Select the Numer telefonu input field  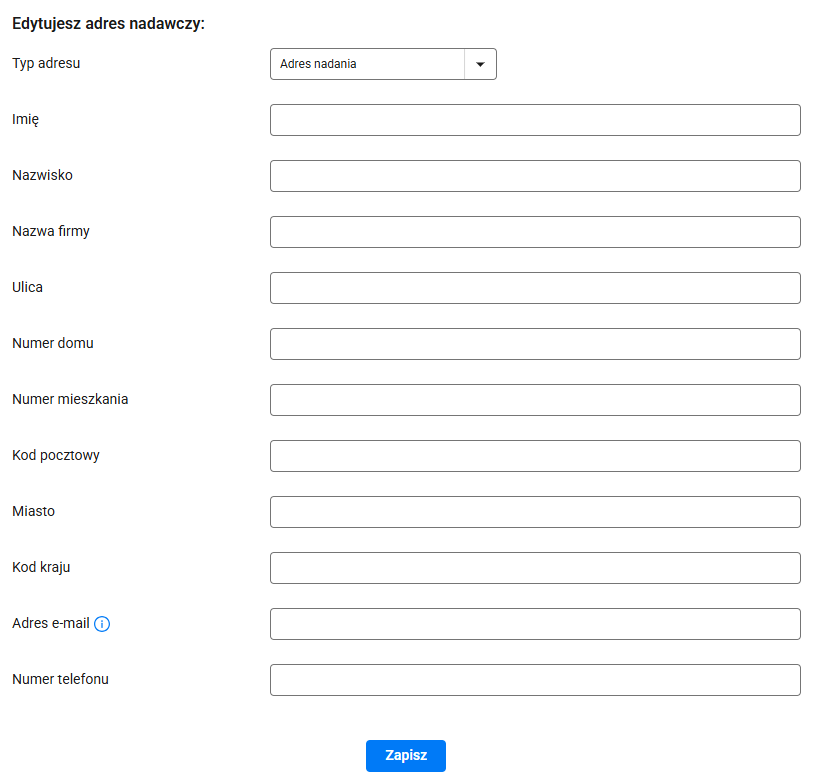(535, 680)
